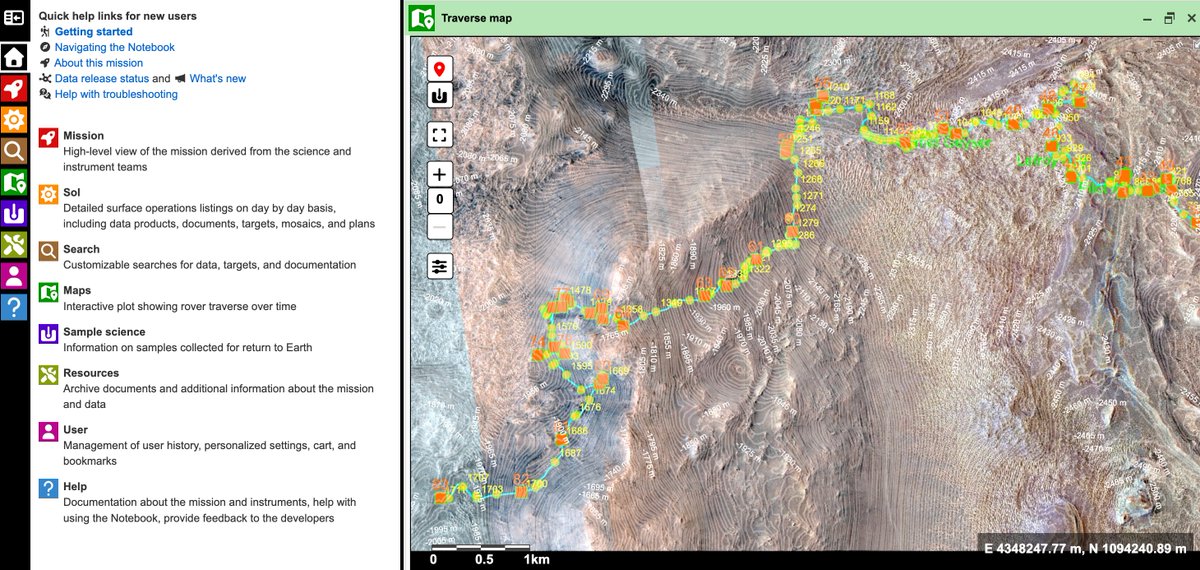Click the red Mission icon in the list
The image size is (1200, 570).
coord(47,138)
